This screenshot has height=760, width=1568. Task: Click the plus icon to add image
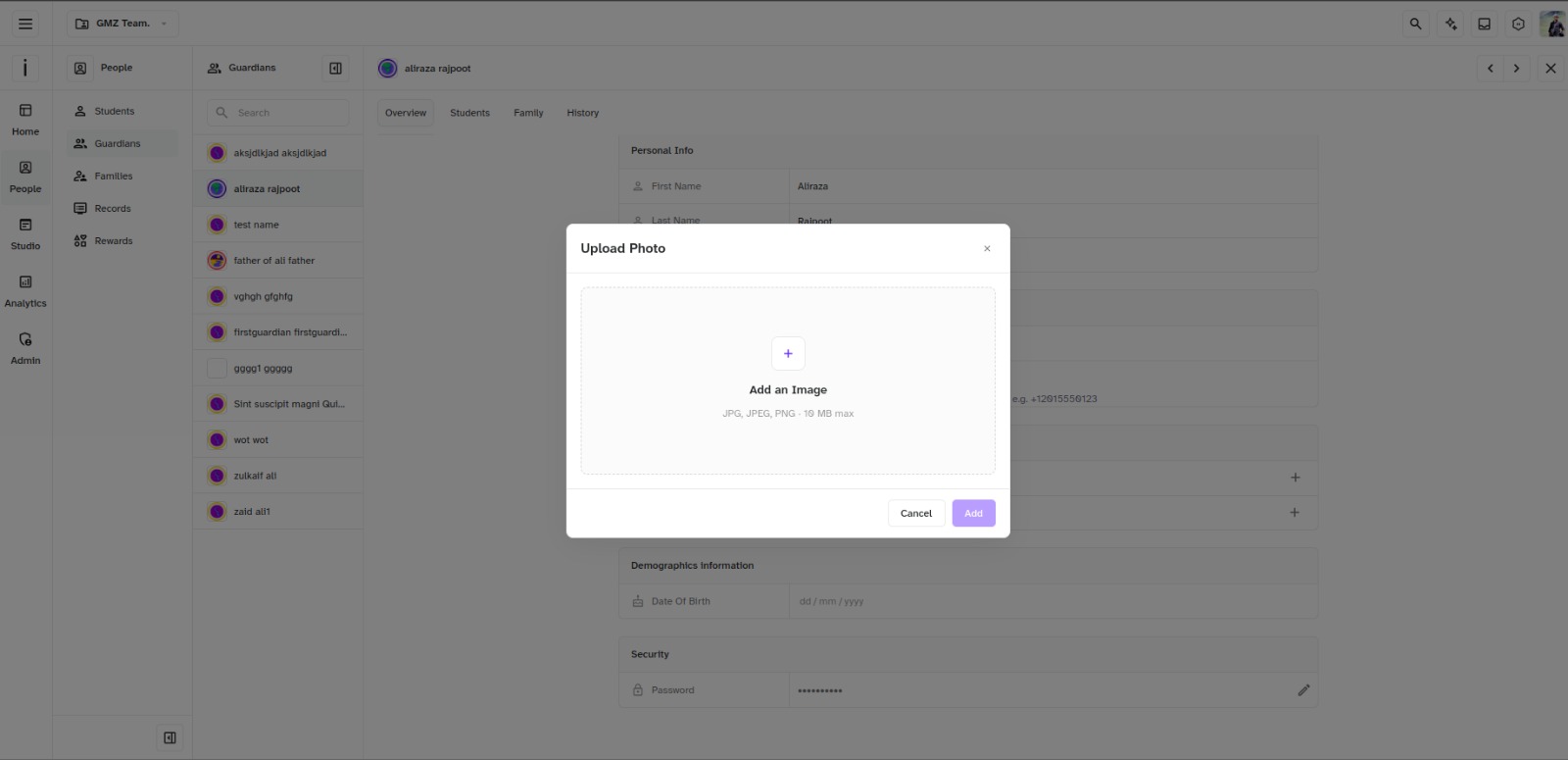[788, 354]
